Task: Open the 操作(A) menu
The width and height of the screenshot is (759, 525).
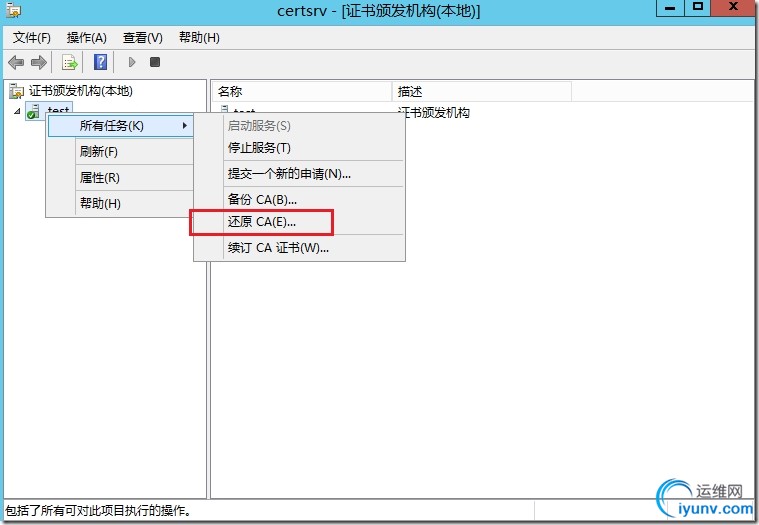Action: (x=87, y=38)
